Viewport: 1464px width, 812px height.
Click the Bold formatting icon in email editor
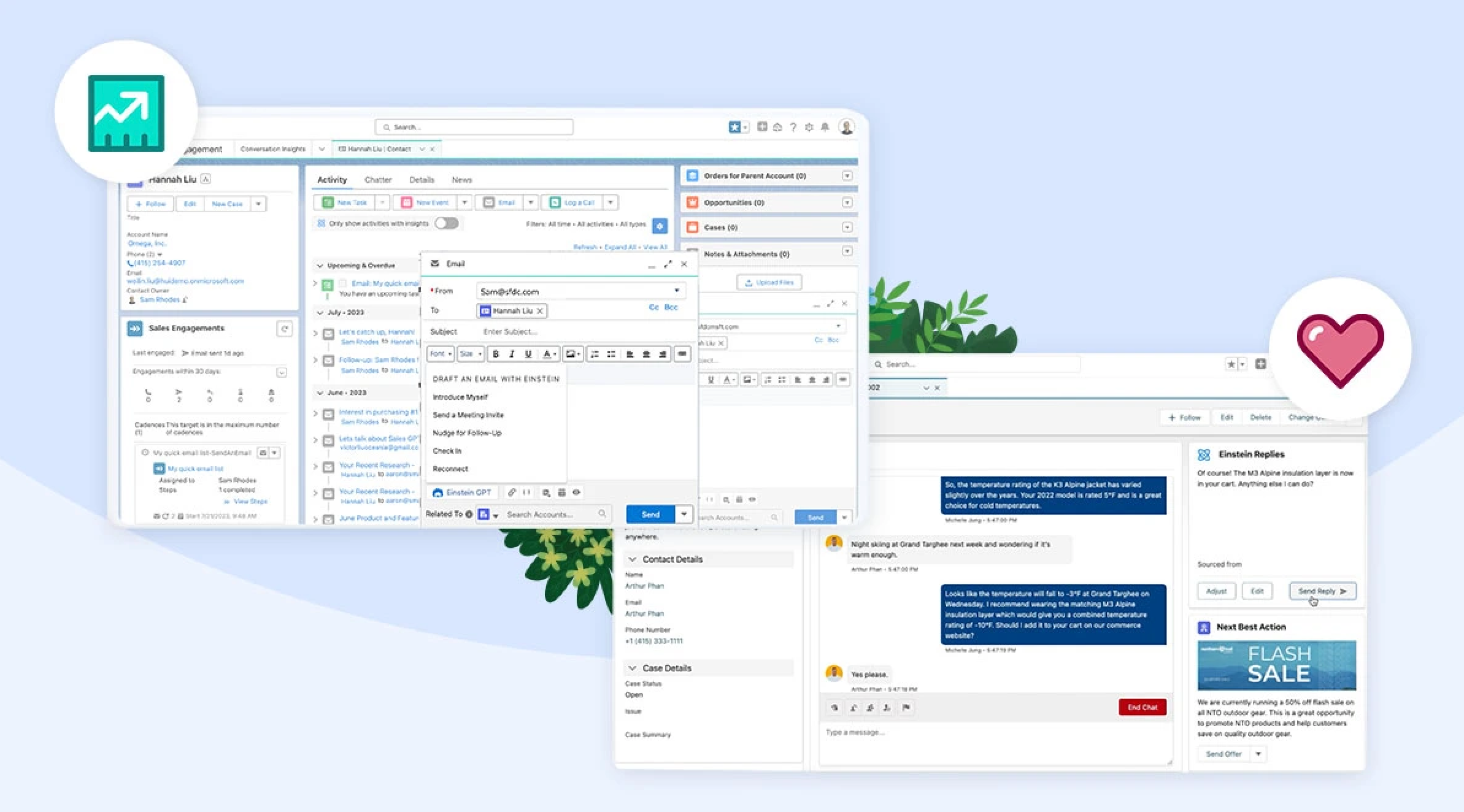496,354
